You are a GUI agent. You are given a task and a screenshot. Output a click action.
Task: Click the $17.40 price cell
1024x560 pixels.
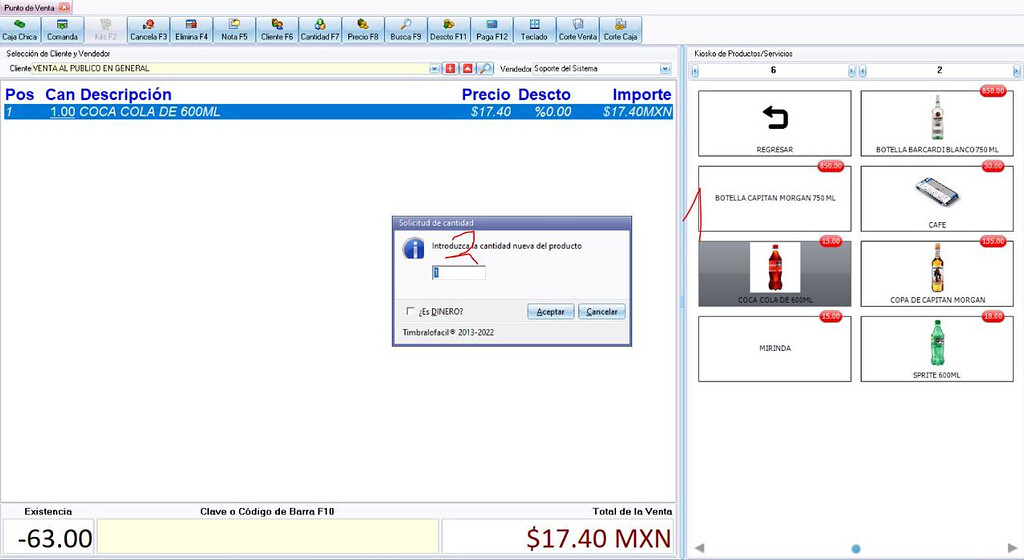[490, 112]
